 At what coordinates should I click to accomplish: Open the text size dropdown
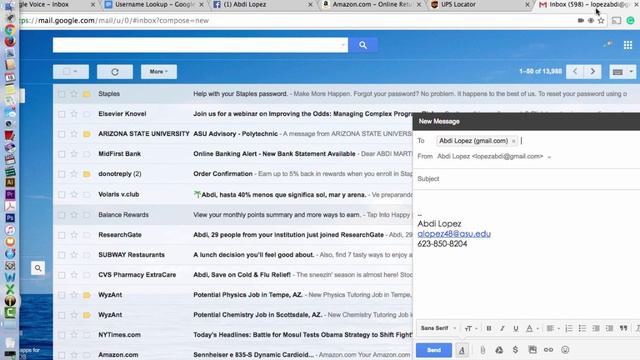pos(471,328)
